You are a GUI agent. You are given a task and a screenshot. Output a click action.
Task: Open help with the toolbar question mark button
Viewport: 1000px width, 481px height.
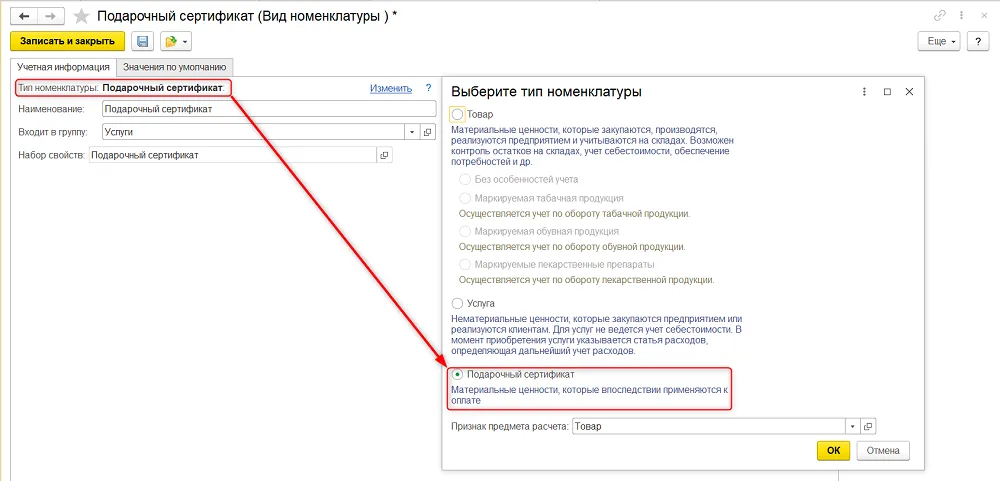tap(978, 41)
